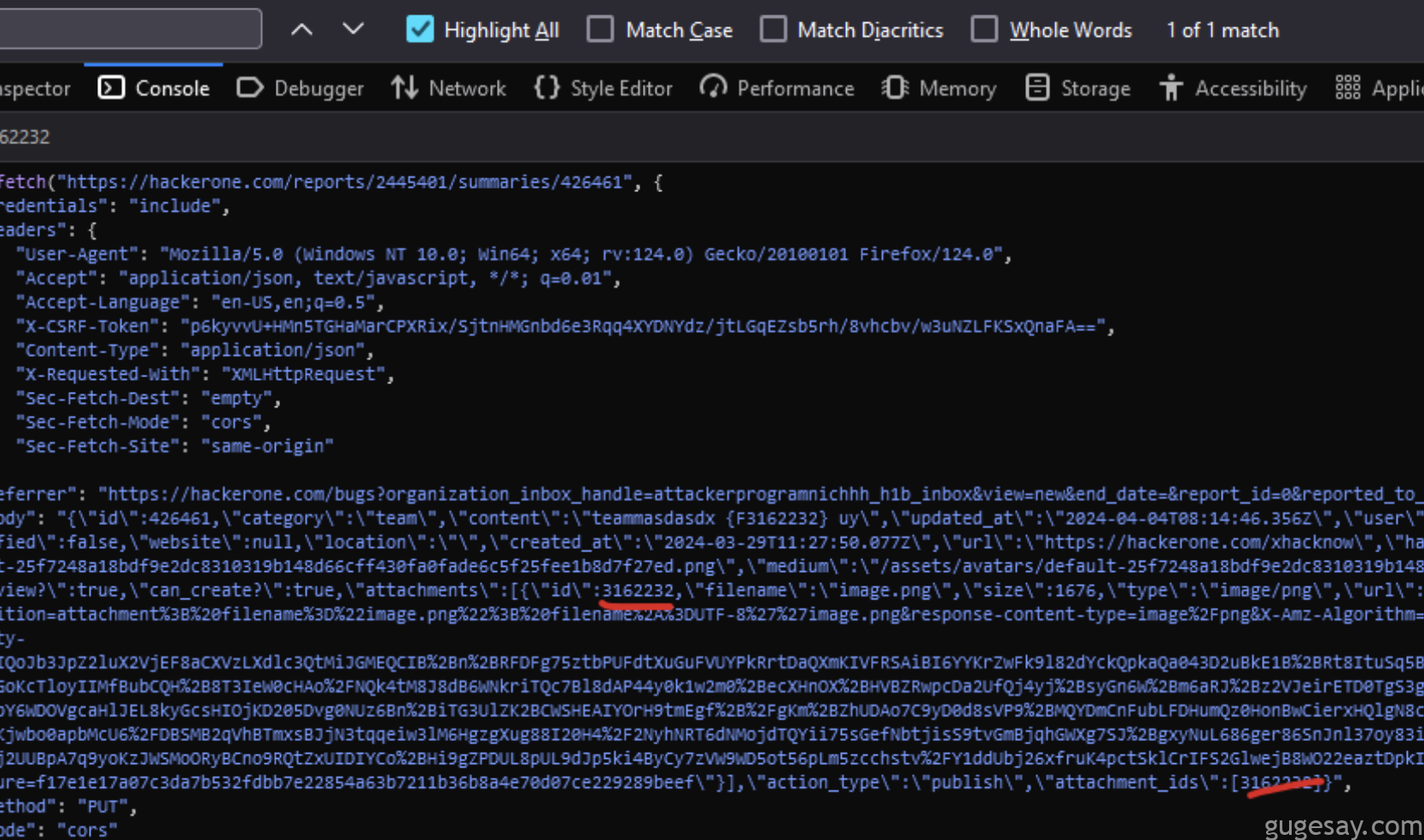The width and height of the screenshot is (1424, 840).
Task: Open Application panel via its grid icon
Action: (x=1347, y=88)
